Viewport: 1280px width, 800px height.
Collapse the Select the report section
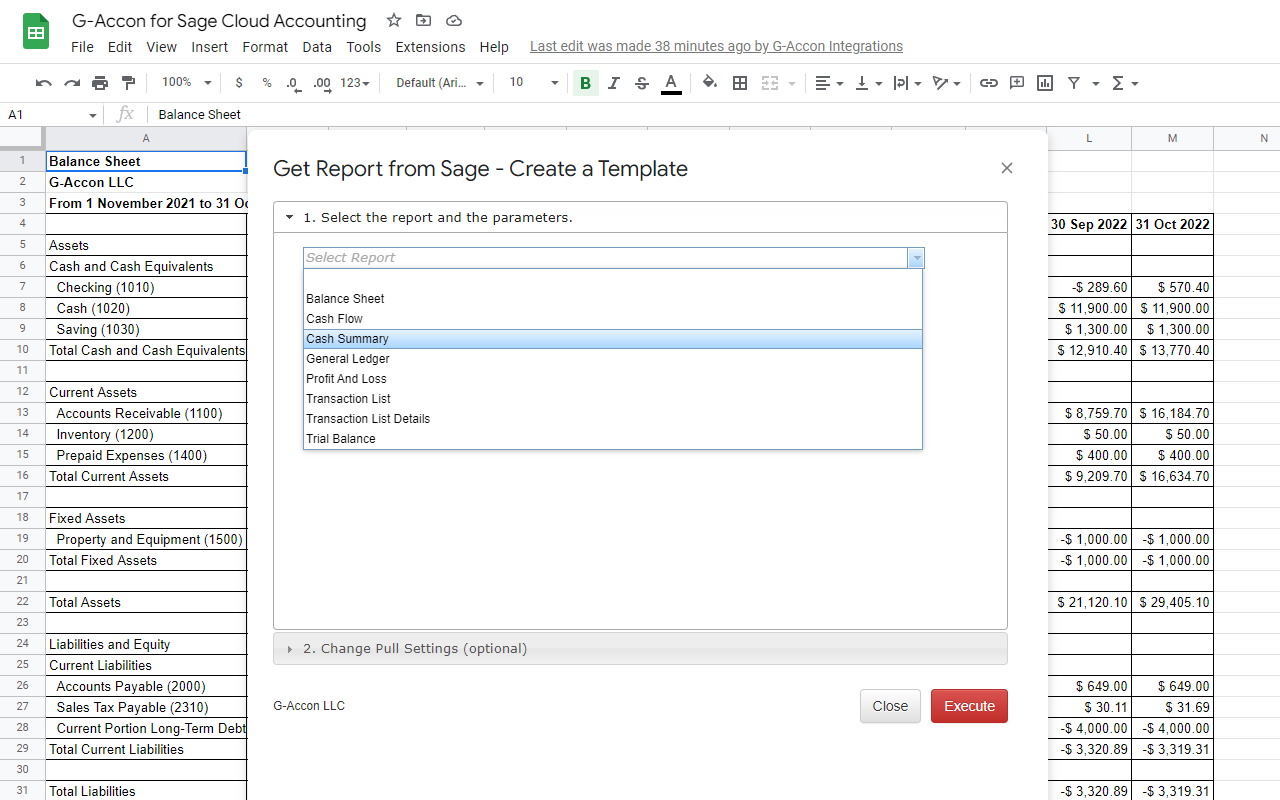coord(640,217)
